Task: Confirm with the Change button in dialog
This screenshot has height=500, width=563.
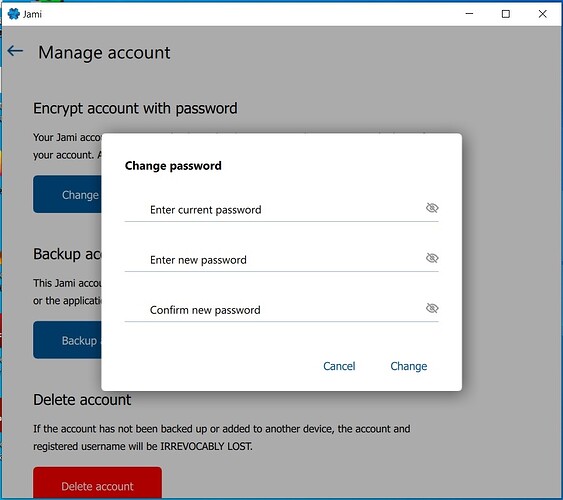Action: (x=409, y=366)
